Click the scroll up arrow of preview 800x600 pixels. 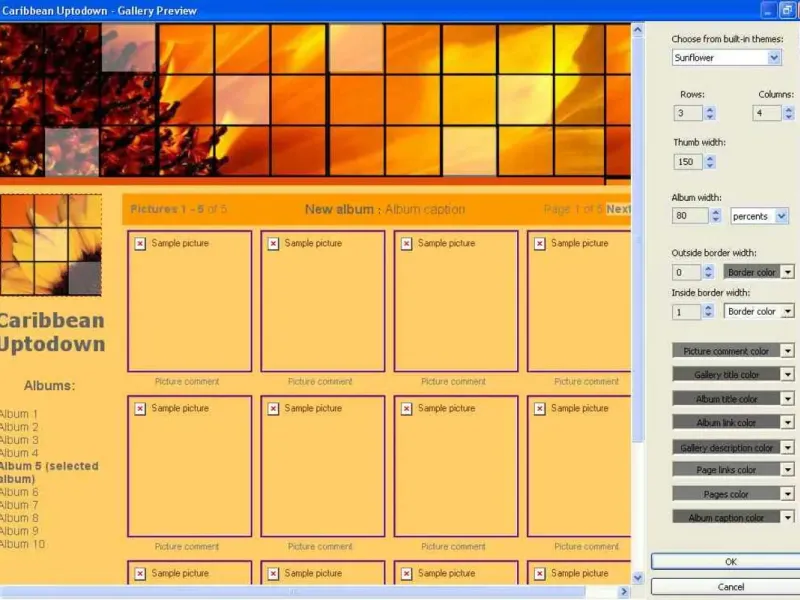(x=638, y=30)
